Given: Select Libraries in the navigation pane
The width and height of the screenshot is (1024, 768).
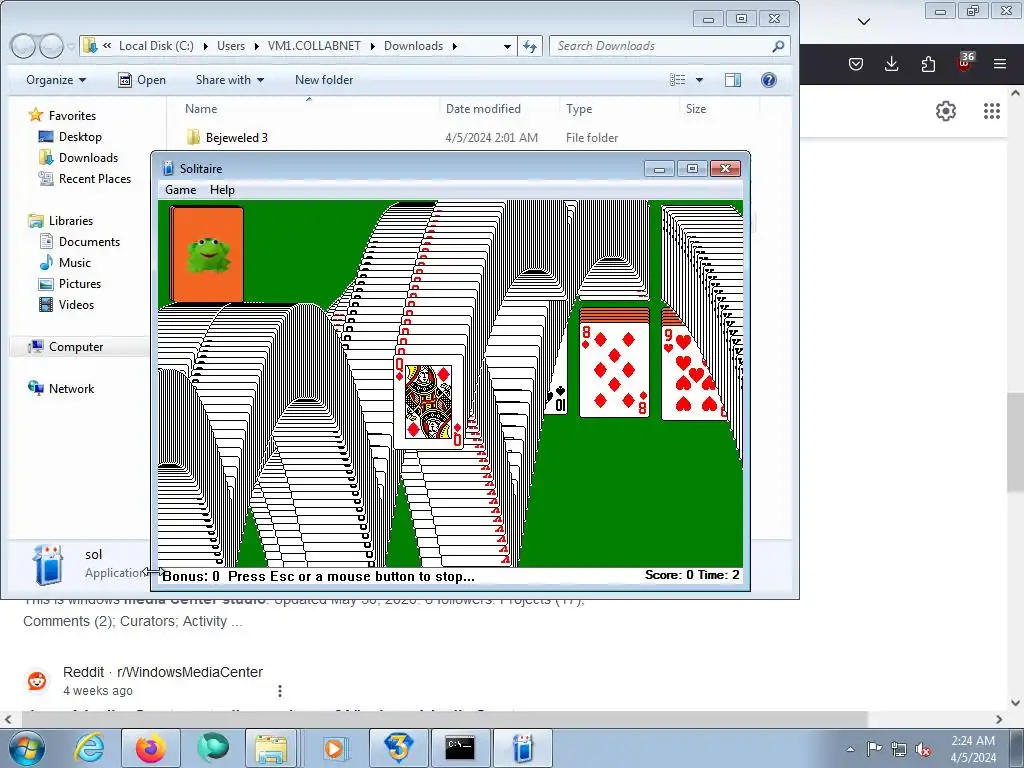Looking at the screenshot, I should [x=71, y=221].
